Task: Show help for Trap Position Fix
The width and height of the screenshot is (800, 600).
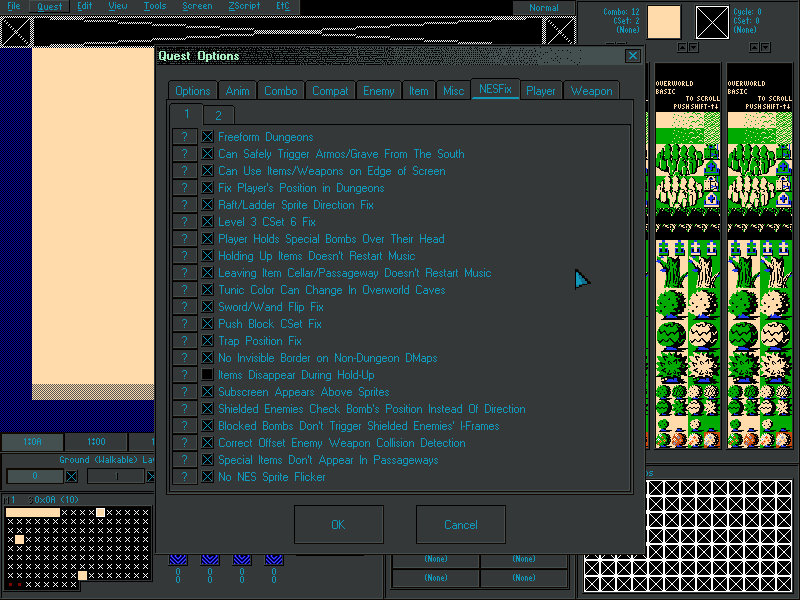Action: click(184, 341)
